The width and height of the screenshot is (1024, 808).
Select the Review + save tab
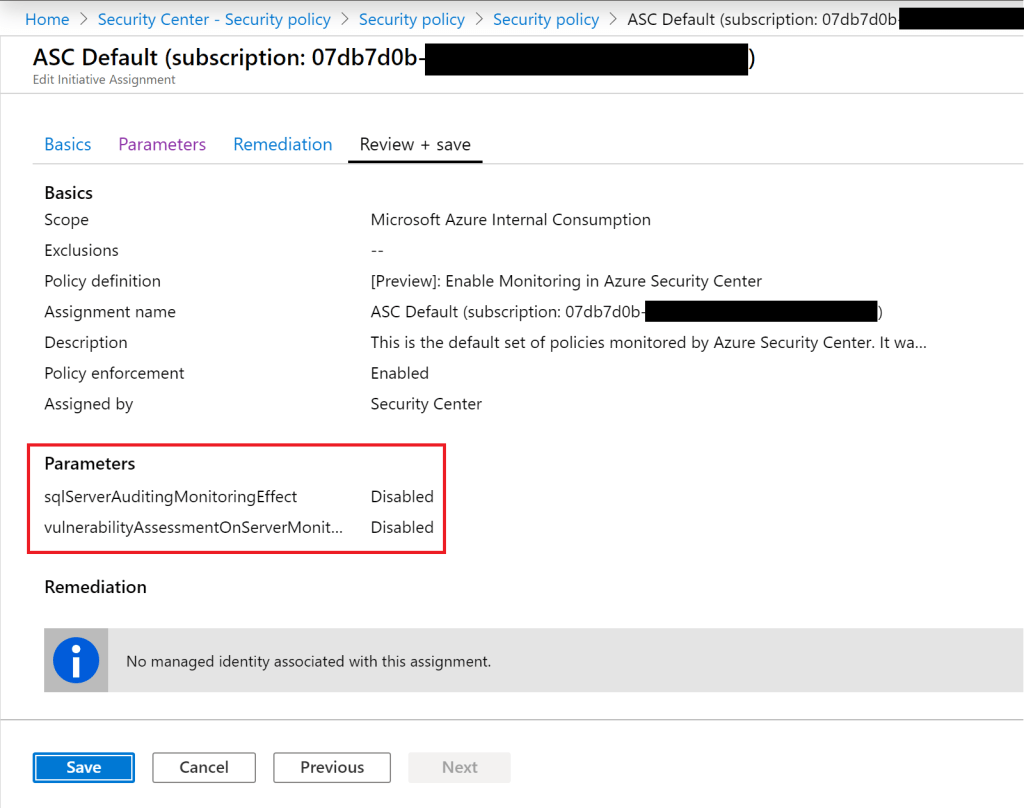[415, 144]
